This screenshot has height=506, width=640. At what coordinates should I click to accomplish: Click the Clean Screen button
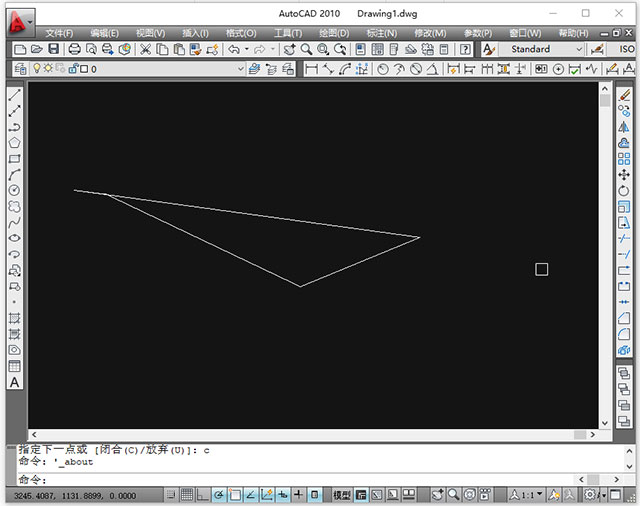pyautogui.click(x=616, y=495)
